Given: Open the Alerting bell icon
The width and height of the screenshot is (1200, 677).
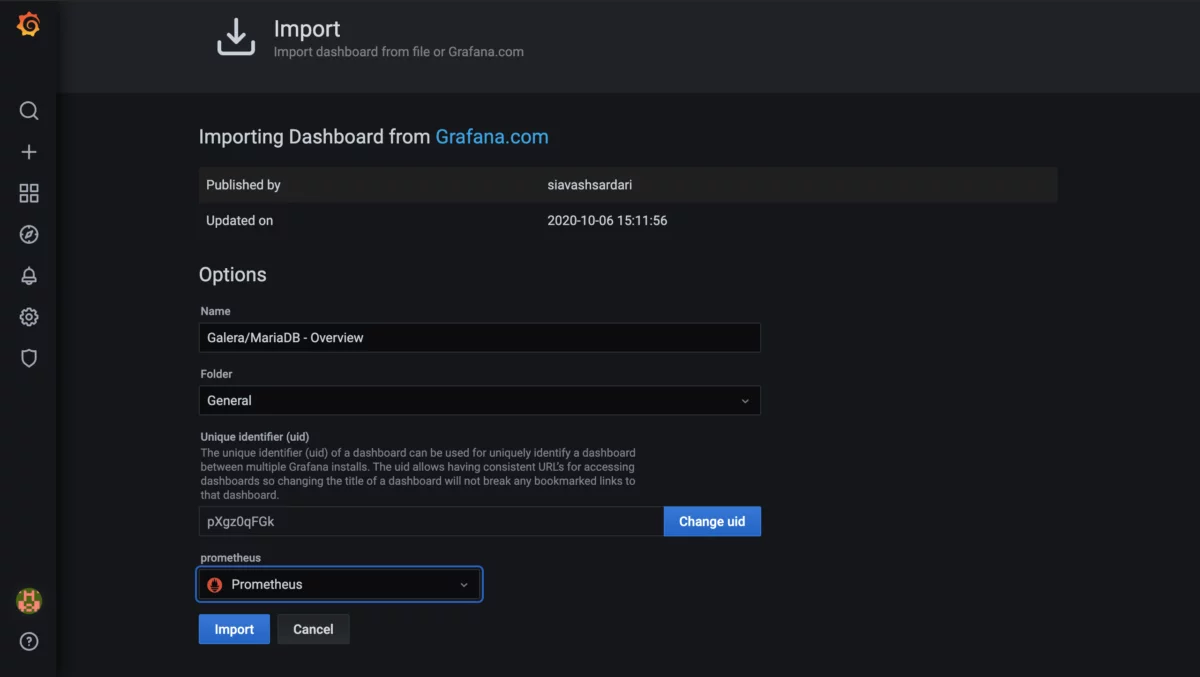Looking at the screenshot, I should click(29, 276).
